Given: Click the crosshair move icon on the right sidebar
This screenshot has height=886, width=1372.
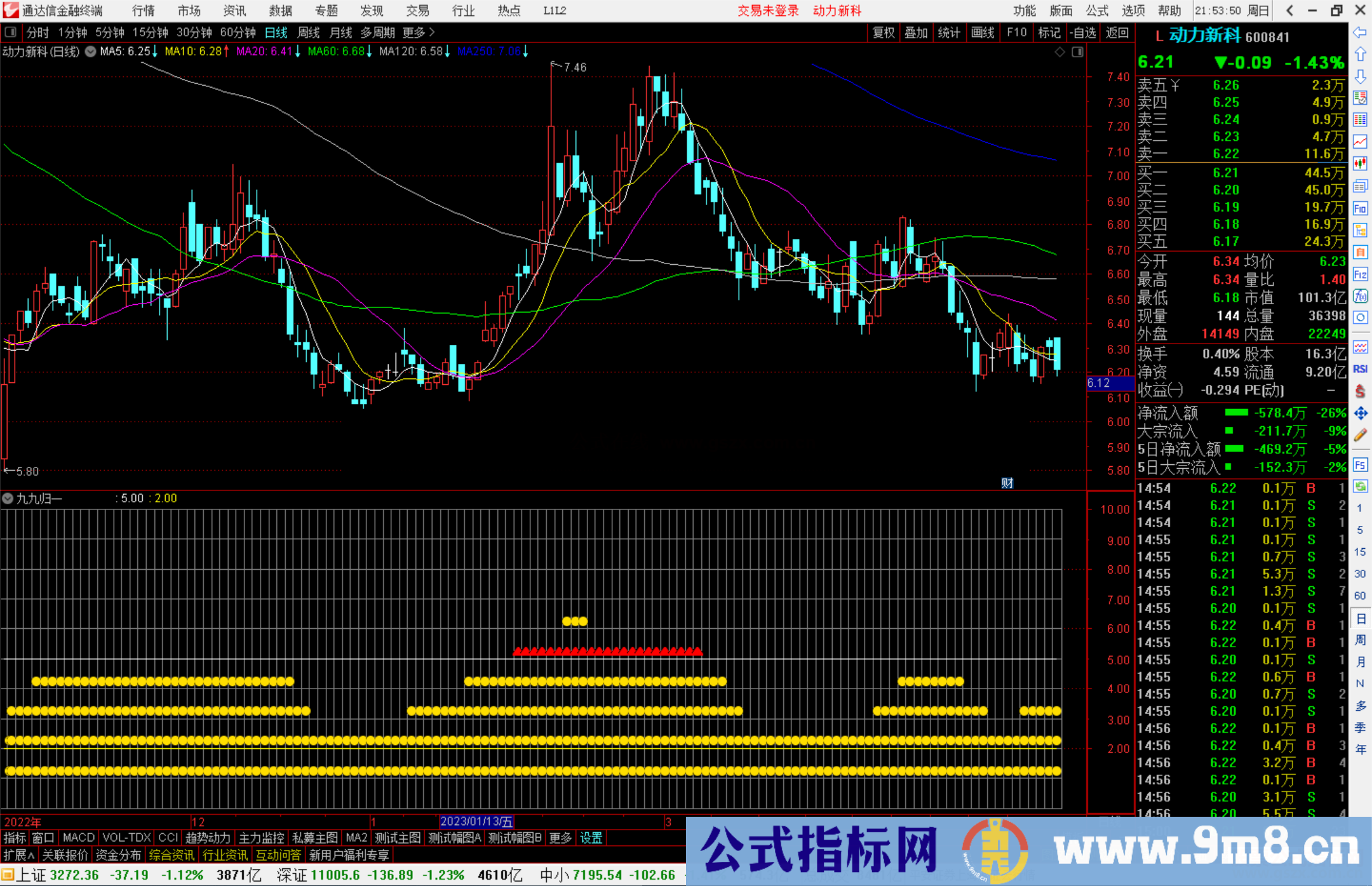Looking at the screenshot, I should [1361, 413].
